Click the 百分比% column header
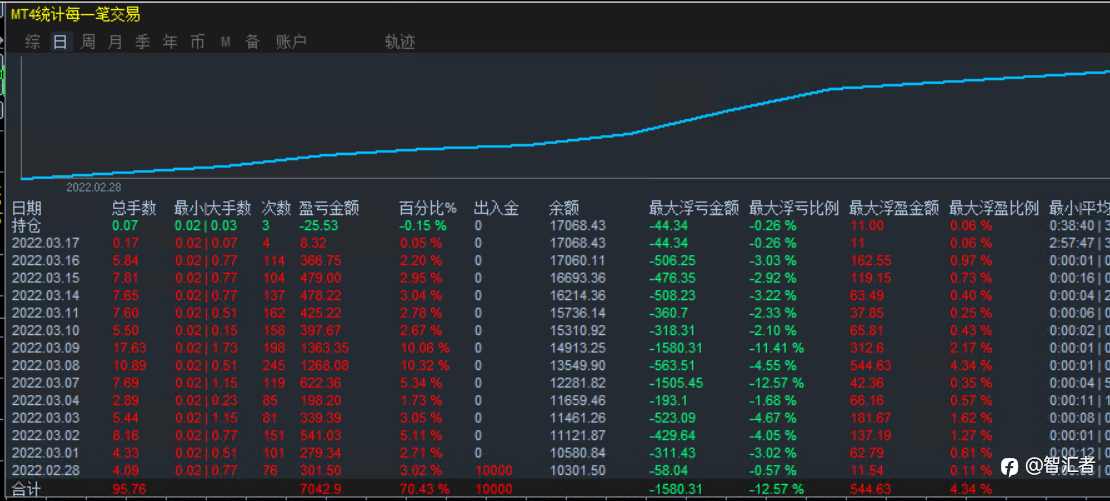 [x=428, y=208]
